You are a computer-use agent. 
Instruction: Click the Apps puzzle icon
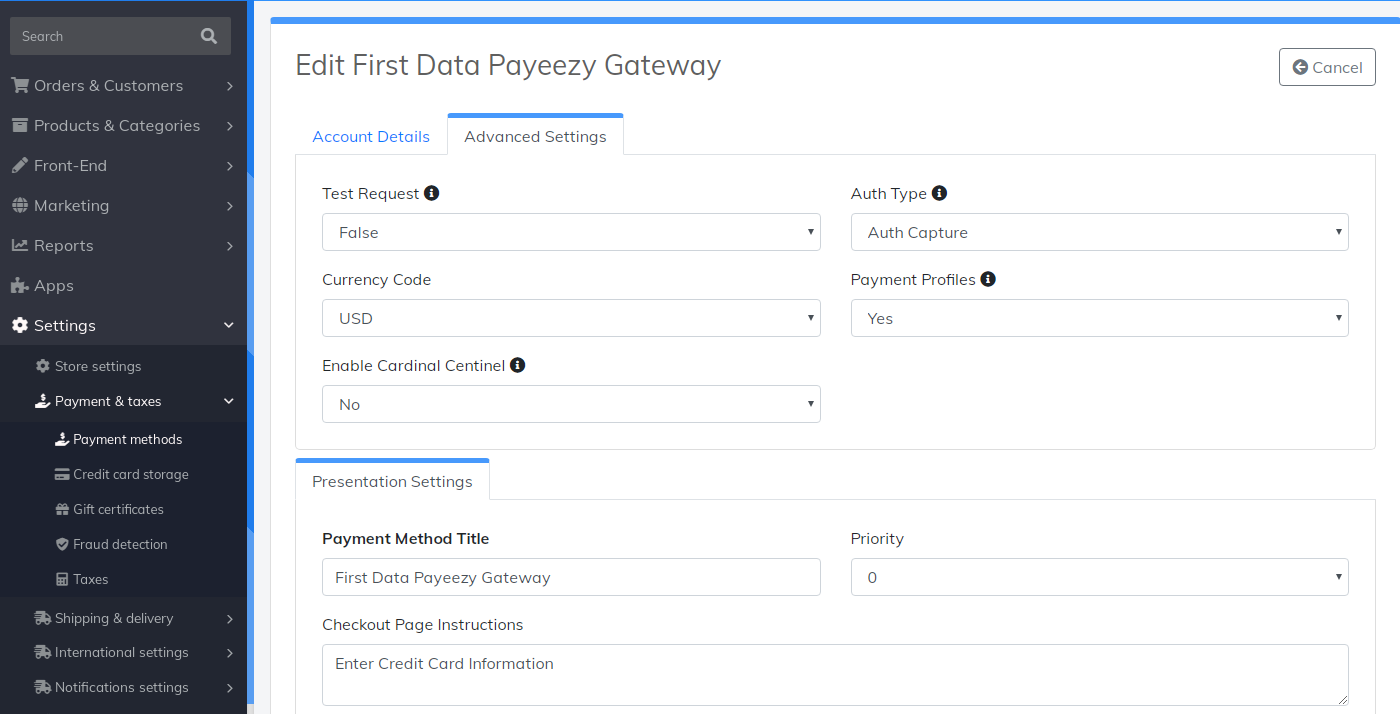pyautogui.click(x=20, y=285)
